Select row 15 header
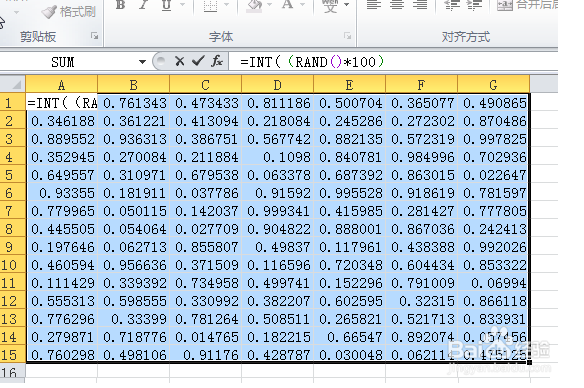The height and width of the screenshot is (388, 584). click(x=12, y=355)
